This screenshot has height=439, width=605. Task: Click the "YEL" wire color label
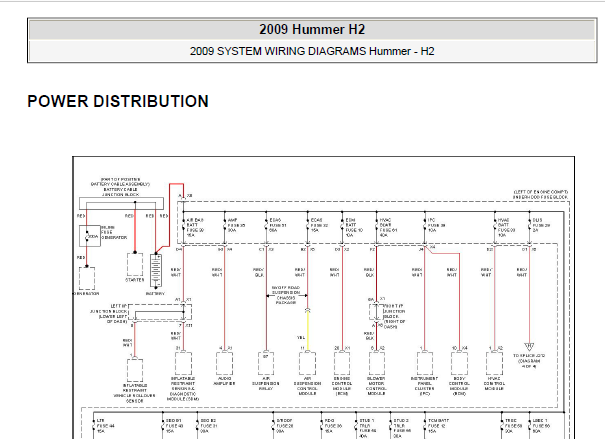pyautogui.click(x=301, y=338)
